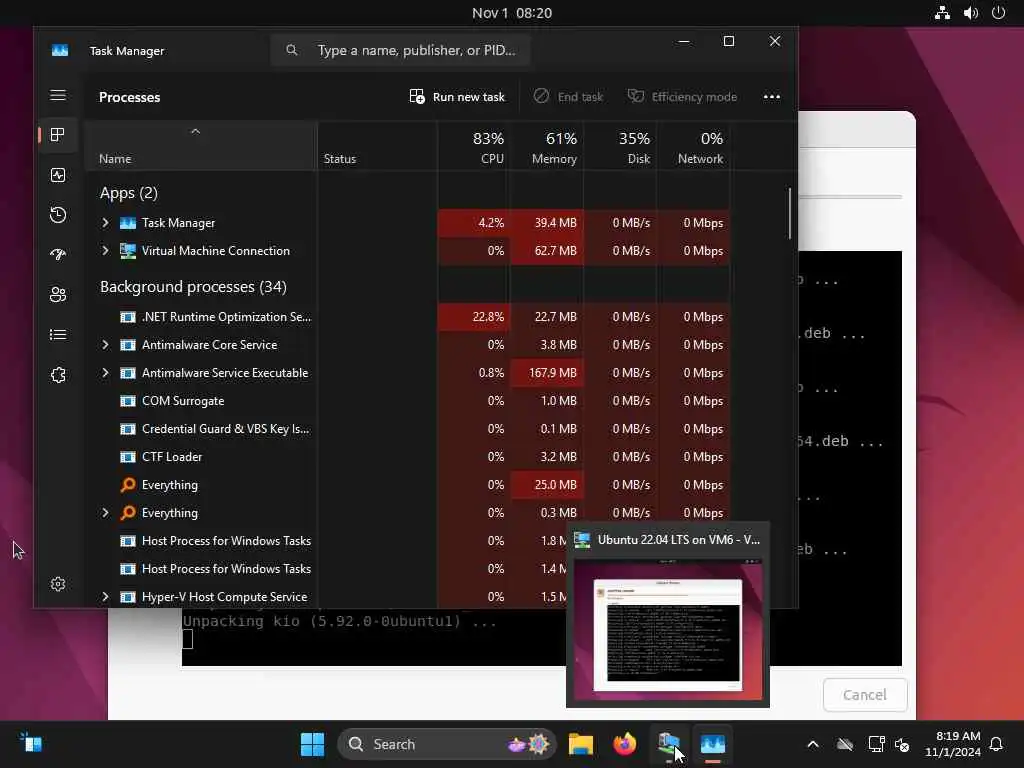Open GNOME power menu icon
This screenshot has width=1024, height=768.
999,13
